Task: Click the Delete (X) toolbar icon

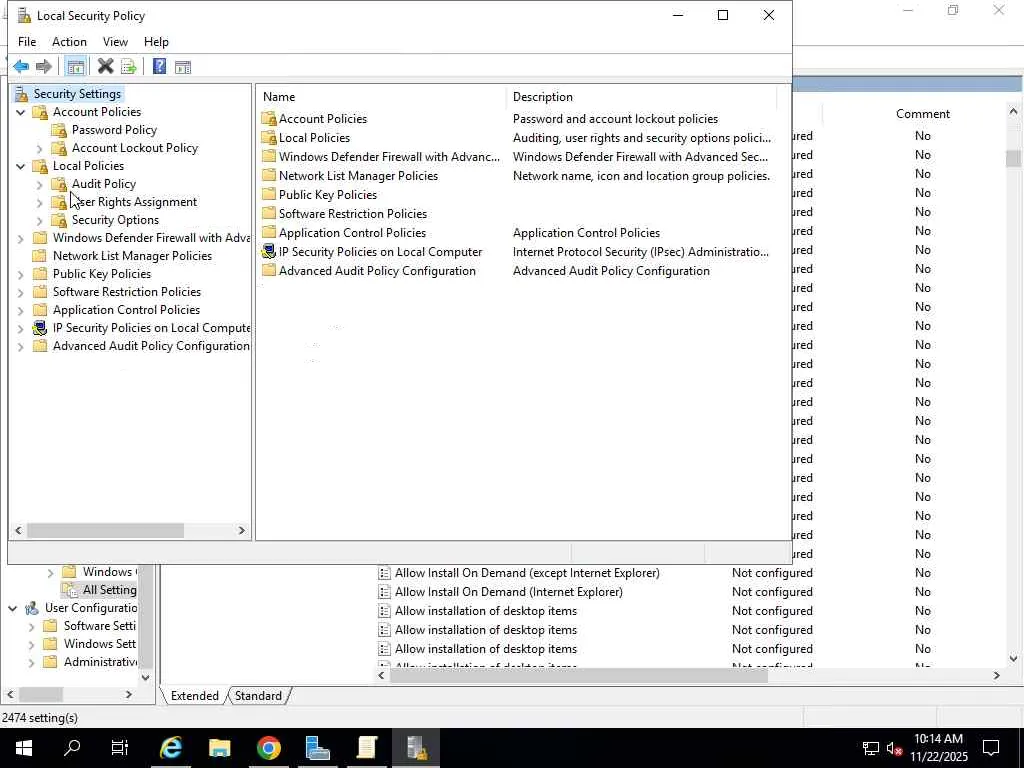Action: pyautogui.click(x=105, y=66)
